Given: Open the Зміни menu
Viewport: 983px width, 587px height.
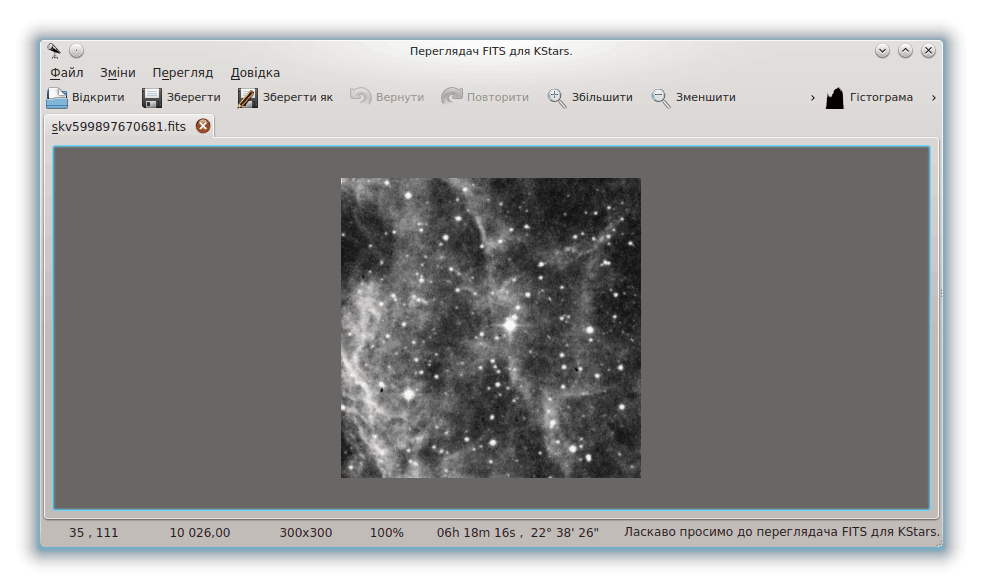Looking at the screenshot, I should tap(117, 73).
